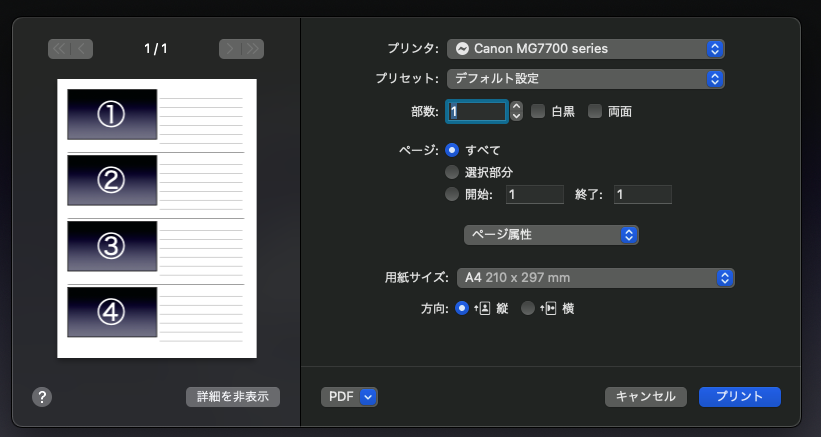This screenshot has width=821, height=437.
Task: Select the 開始 page range radio button
Action: [452, 194]
